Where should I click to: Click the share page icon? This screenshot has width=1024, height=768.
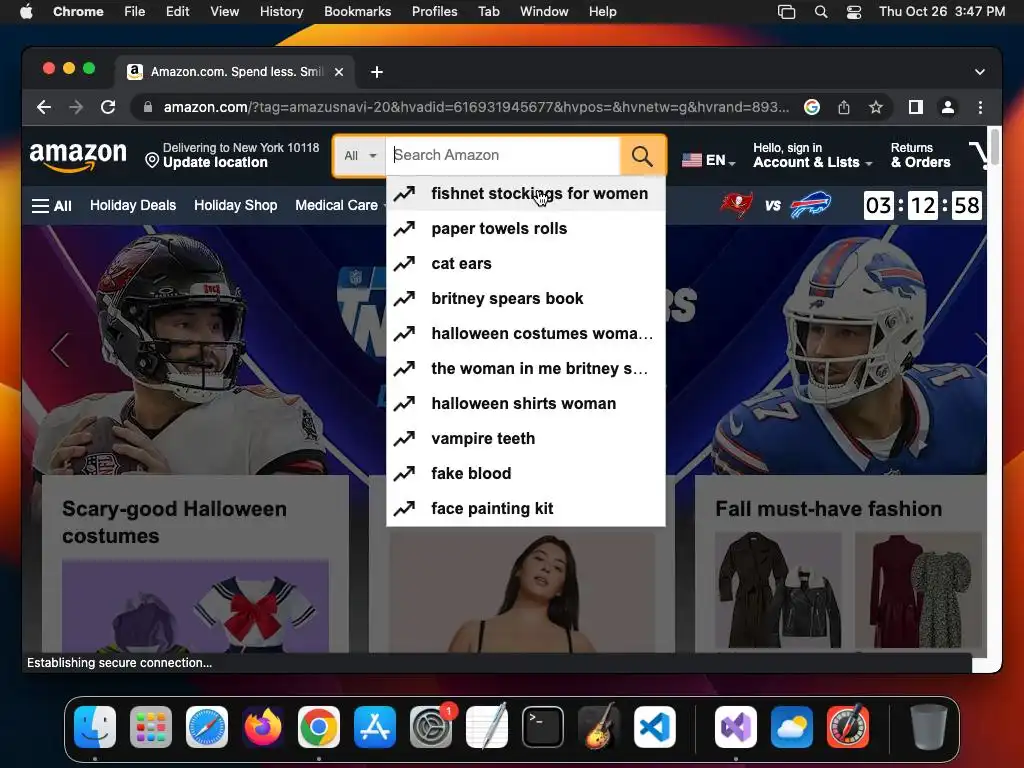pos(844,107)
